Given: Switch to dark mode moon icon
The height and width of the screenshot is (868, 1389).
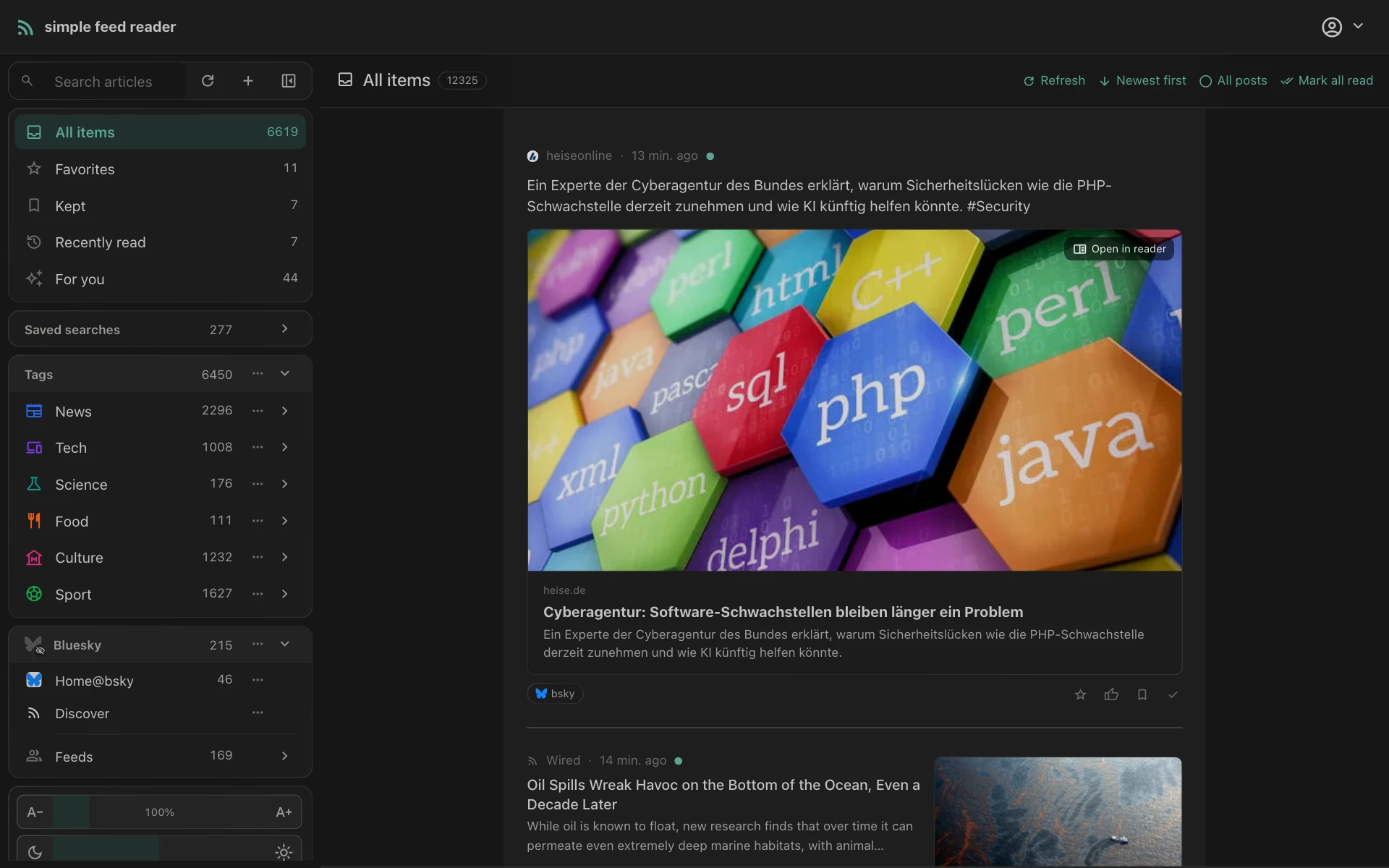Looking at the screenshot, I should pos(35,852).
